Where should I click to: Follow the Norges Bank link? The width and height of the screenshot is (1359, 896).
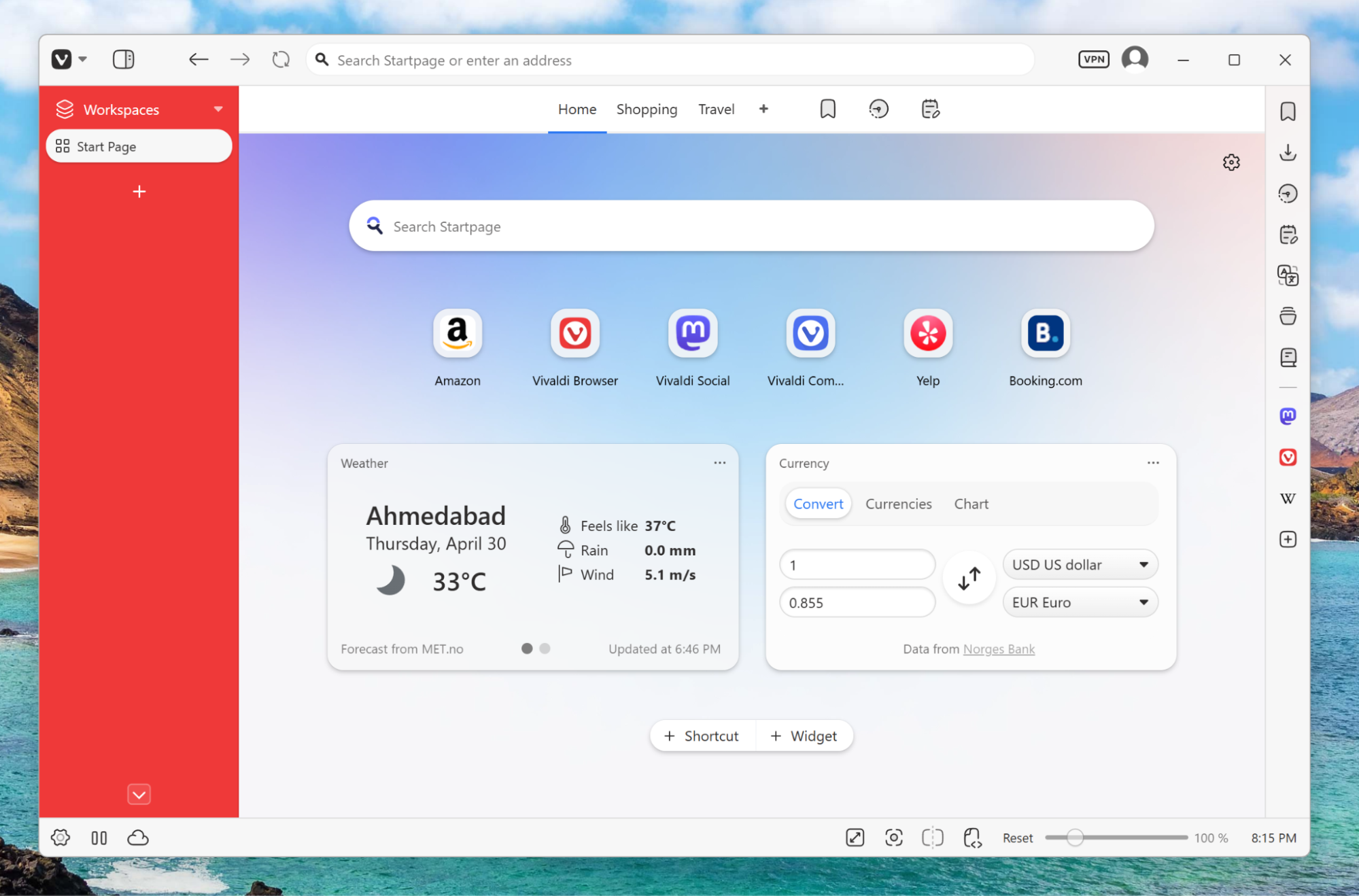point(999,649)
